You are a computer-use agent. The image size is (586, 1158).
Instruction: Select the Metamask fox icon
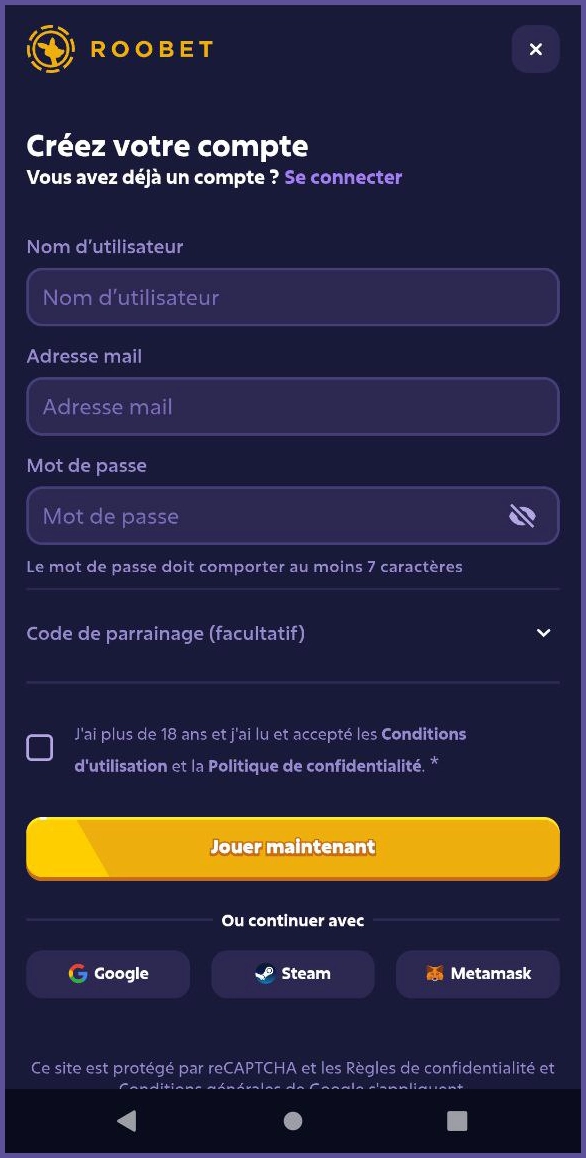pos(436,973)
